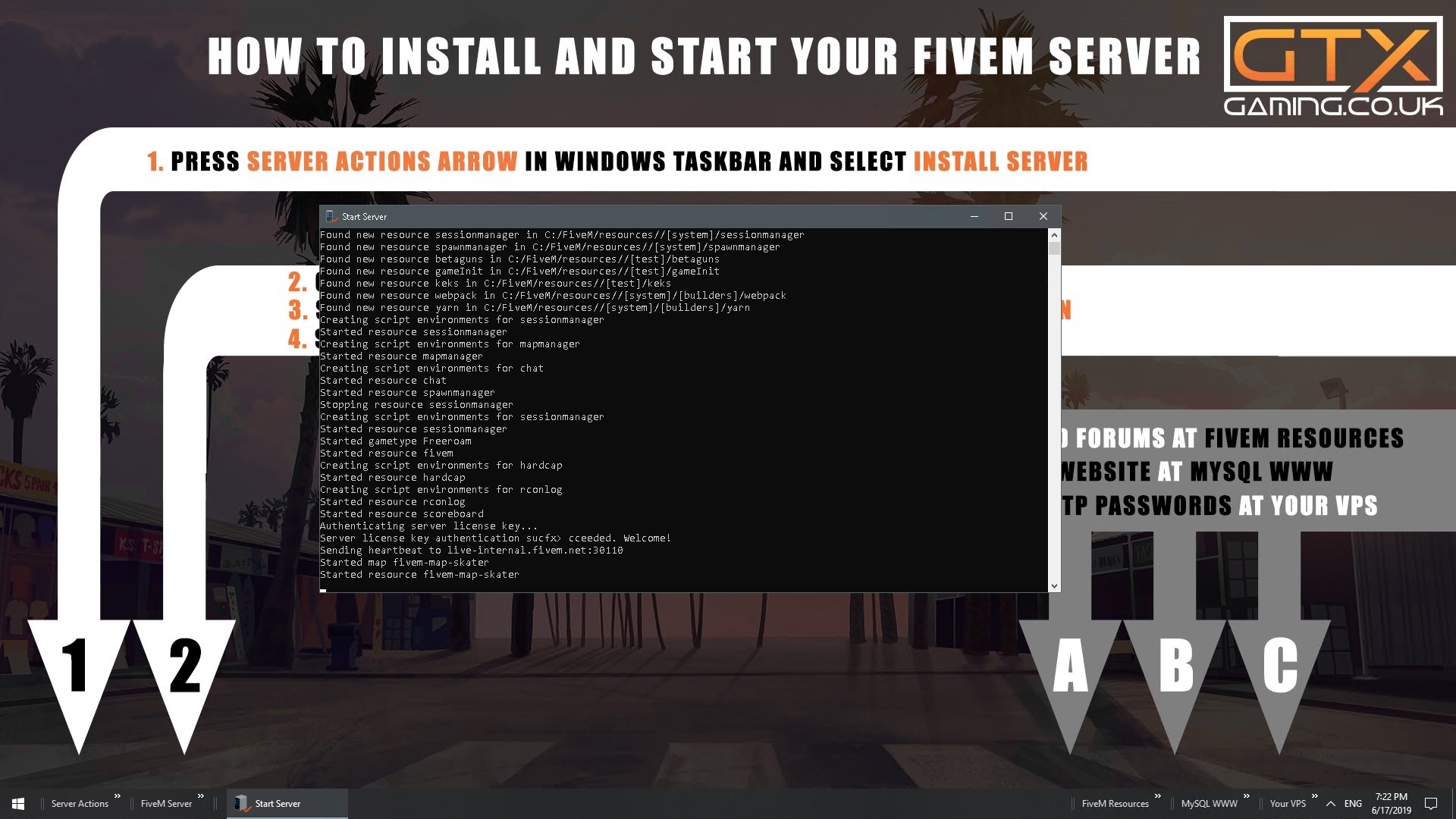Click line 'Started resource scoreboard'

pyautogui.click(x=401, y=514)
